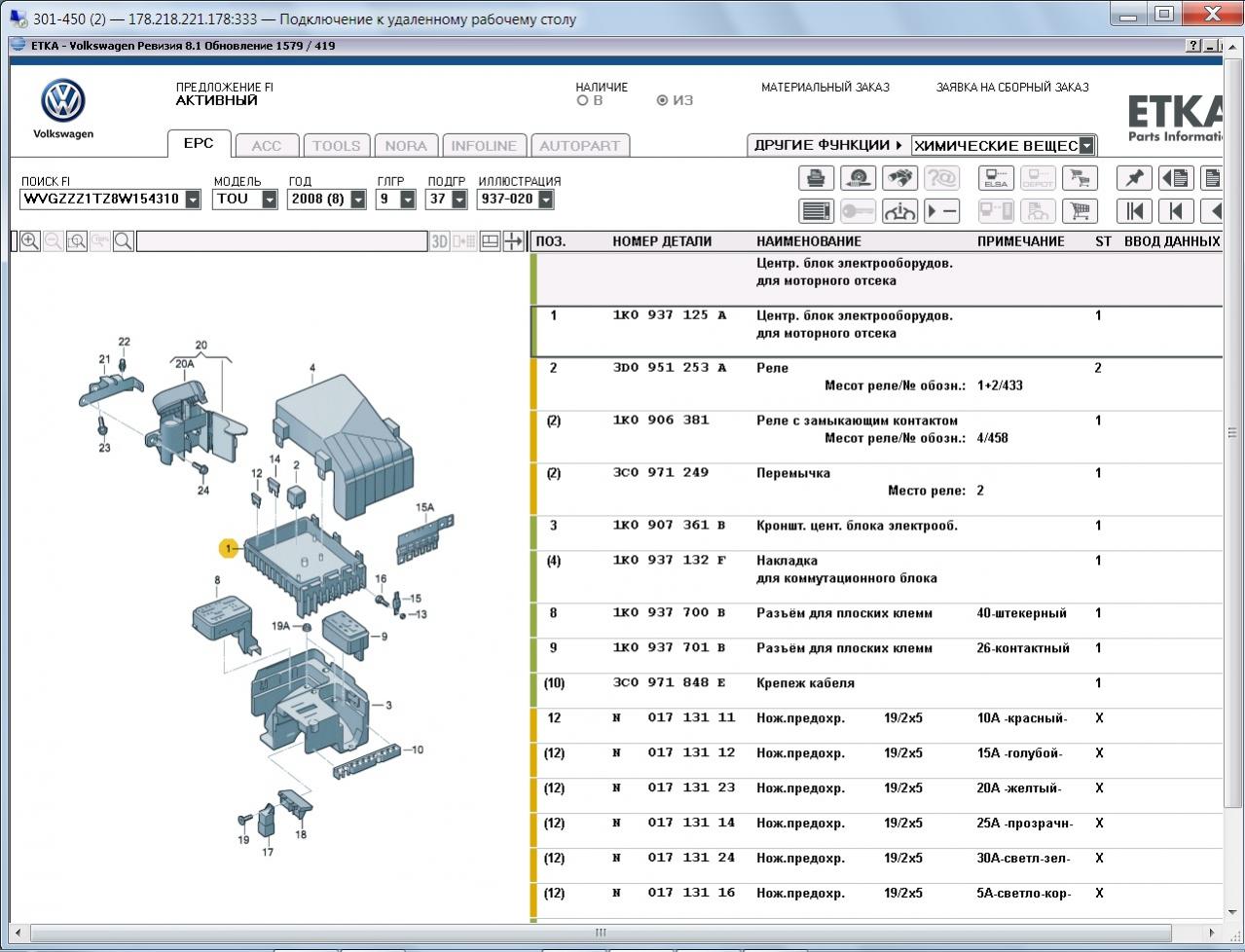Expand the МОДЕЛЬ dropdown showing TOU
Screen dimensions: 1245x952
point(270,200)
